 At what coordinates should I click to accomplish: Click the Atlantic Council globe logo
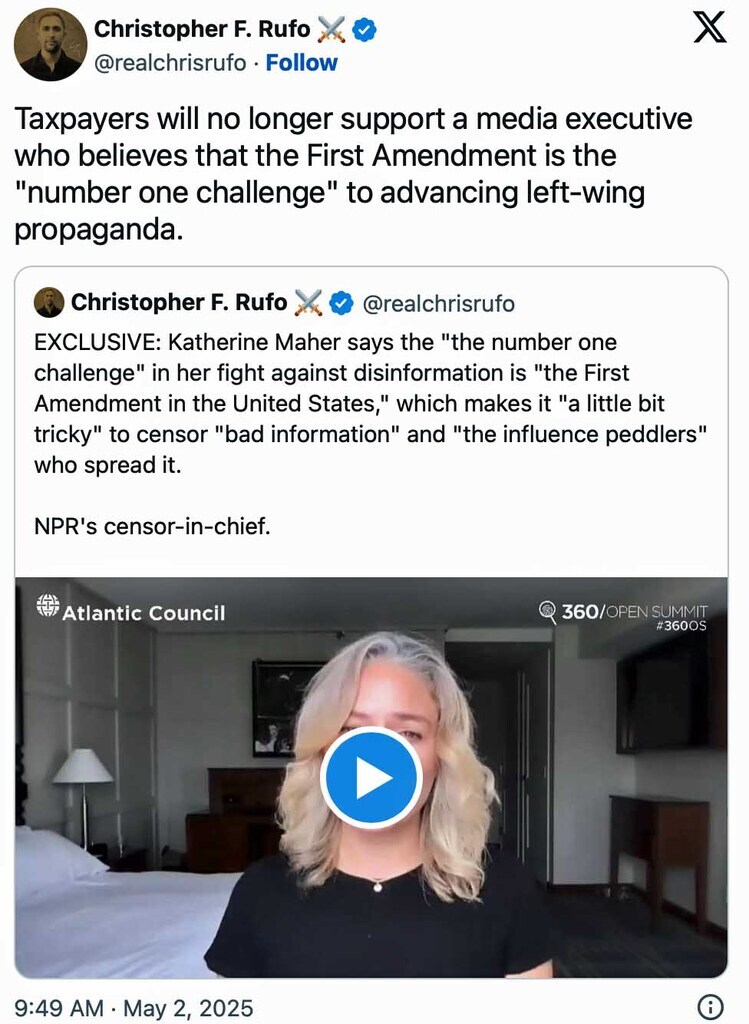(x=48, y=606)
